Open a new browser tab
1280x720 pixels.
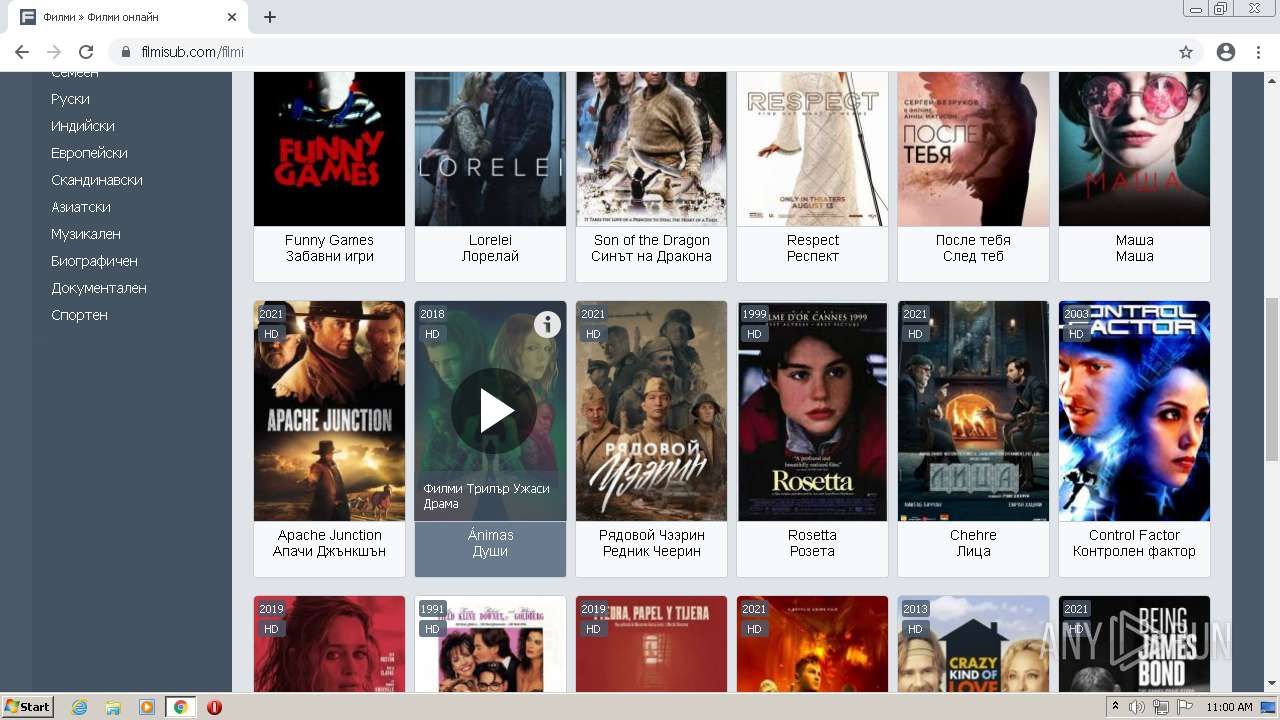coord(270,17)
